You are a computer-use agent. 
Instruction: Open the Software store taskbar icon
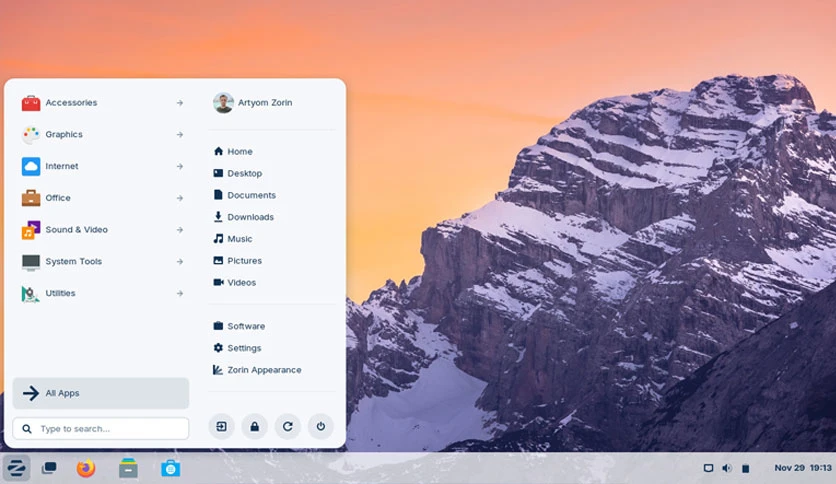[x=171, y=469]
